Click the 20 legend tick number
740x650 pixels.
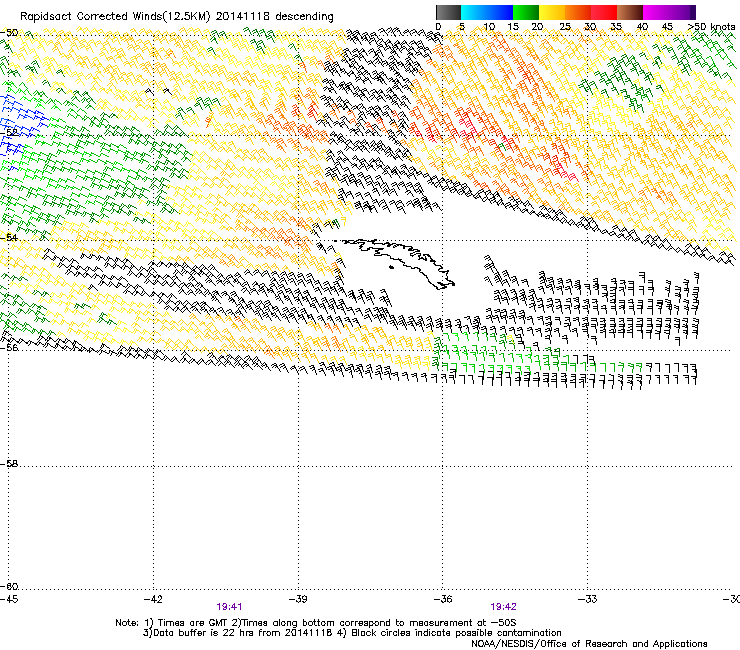(537, 27)
